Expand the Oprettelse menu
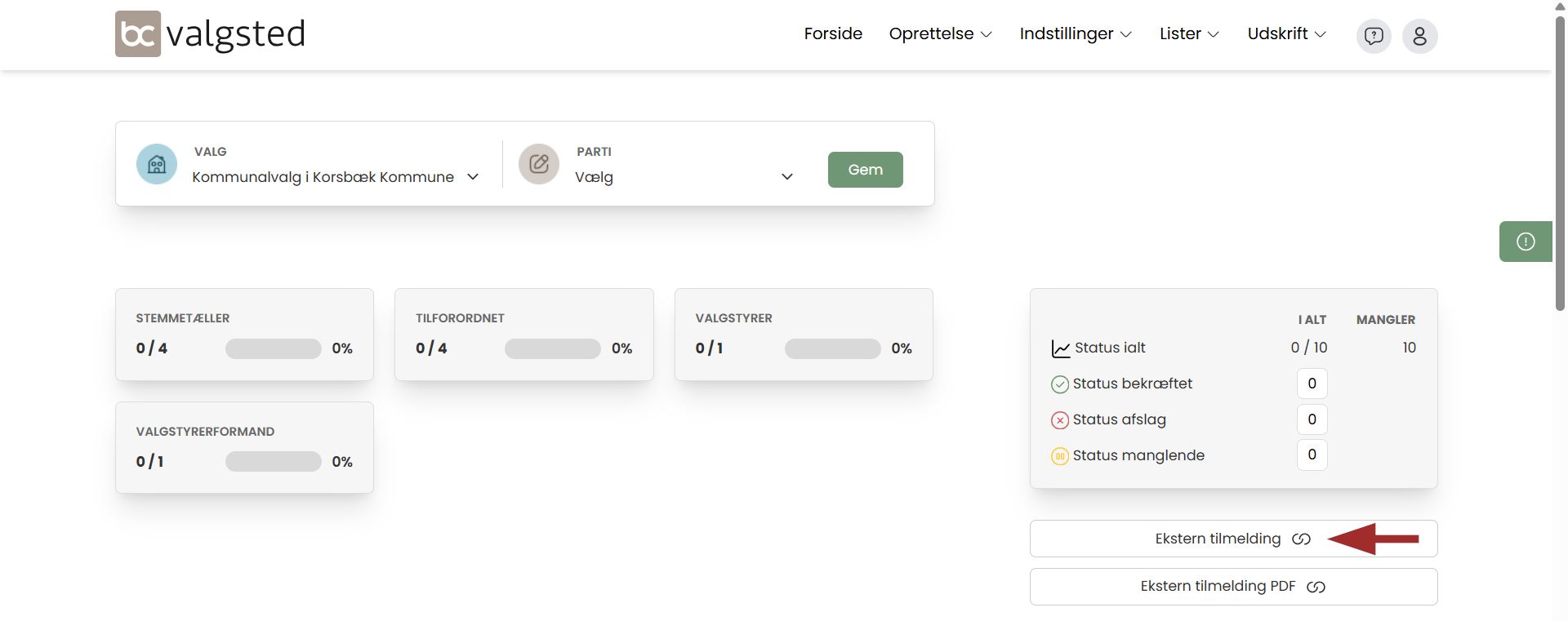 pyautogui.click(x=940, y=34)
